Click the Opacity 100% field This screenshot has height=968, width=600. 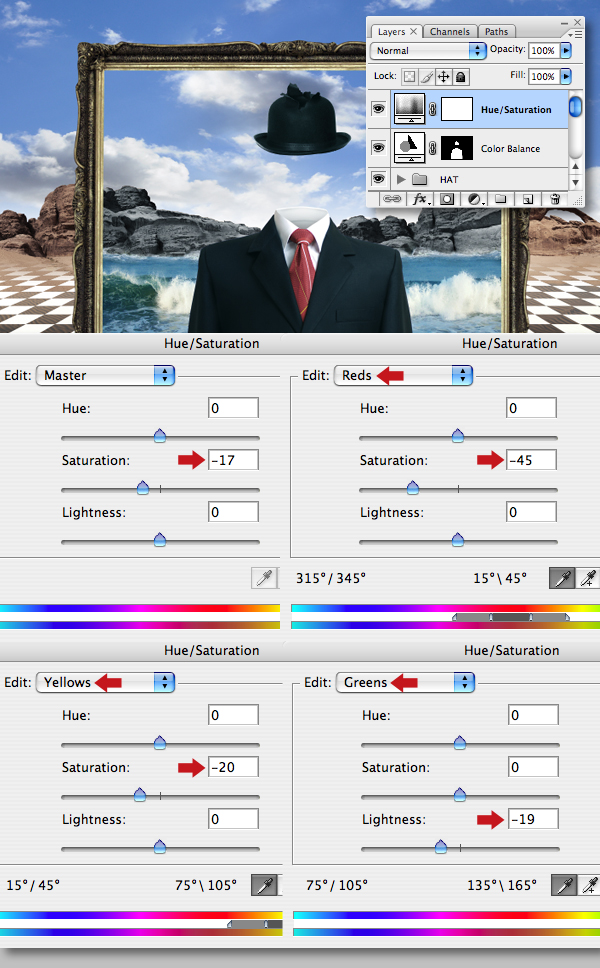pos(544,51)
